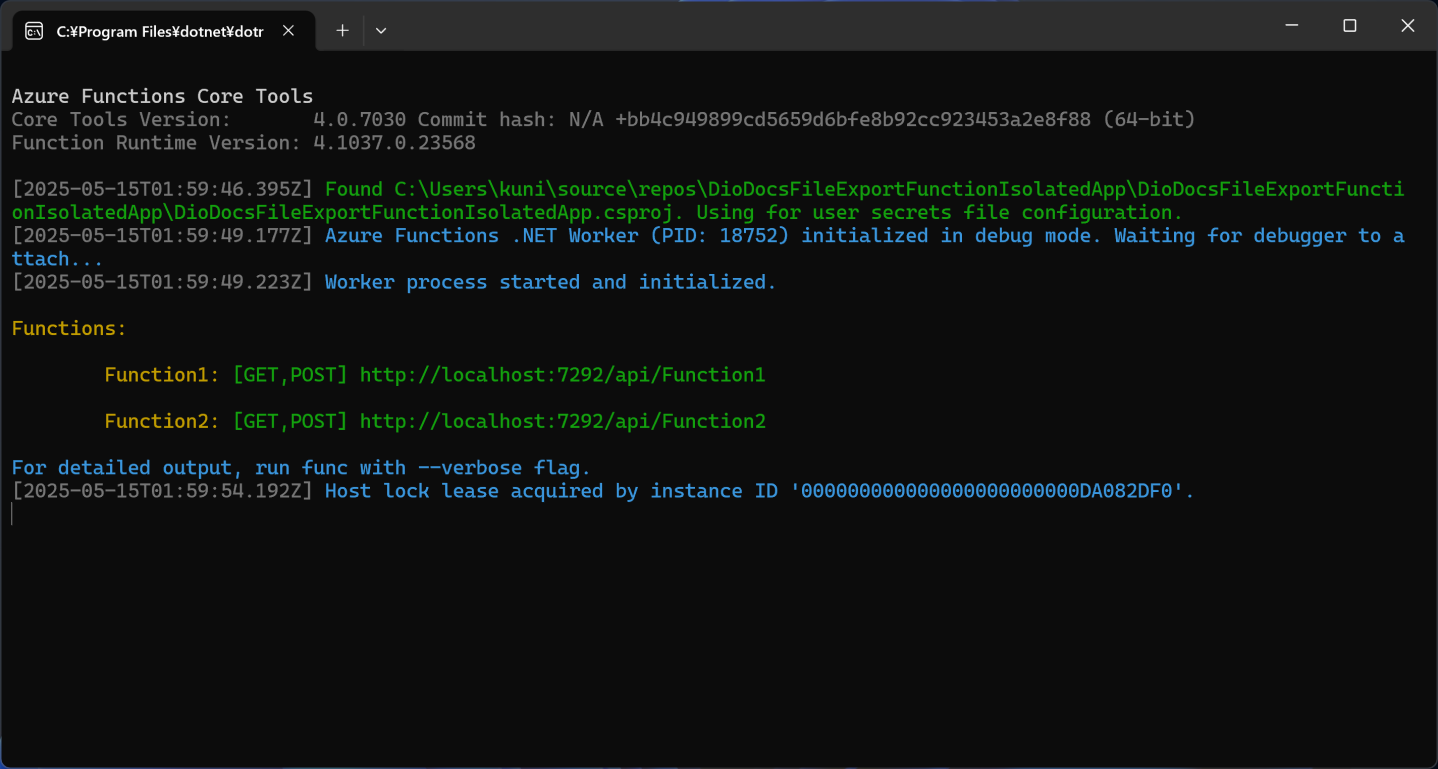Image resolution: width=1438 pixels, height=769 pixels.
Task: Click the "(64-bit)" text on version line
Action: pyautogui.click(x=1150, y=119)
